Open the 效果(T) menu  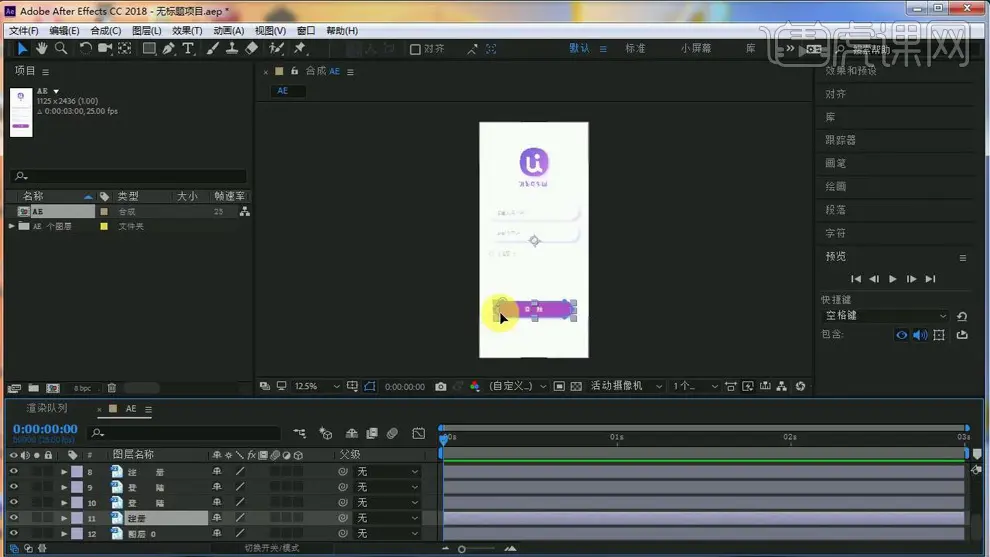pyautogui.click(x=187, y=31)
